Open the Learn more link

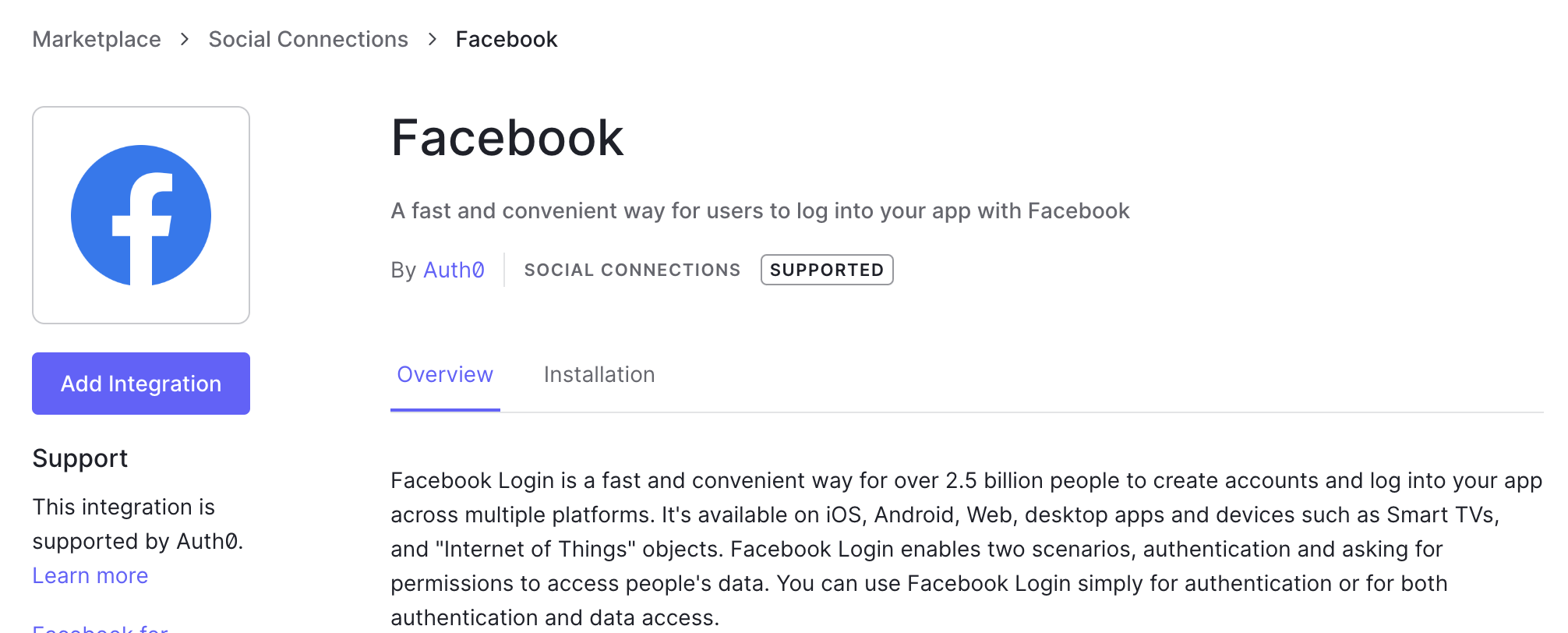(x=90, y=575)
